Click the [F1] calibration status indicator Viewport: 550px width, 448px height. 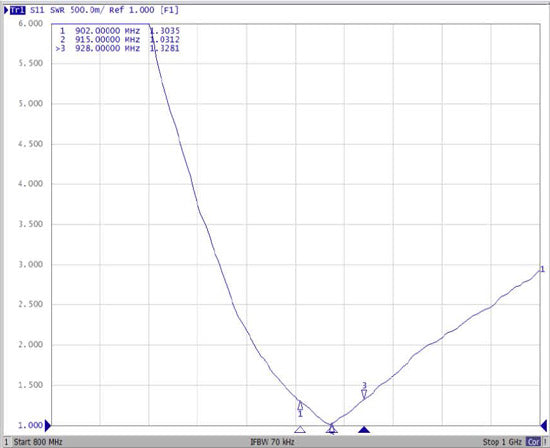pos(169,10)
